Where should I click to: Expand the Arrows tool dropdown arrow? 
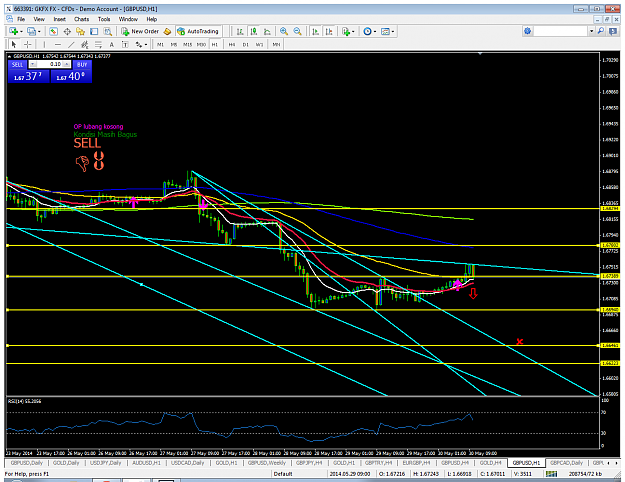click(146, 45)
